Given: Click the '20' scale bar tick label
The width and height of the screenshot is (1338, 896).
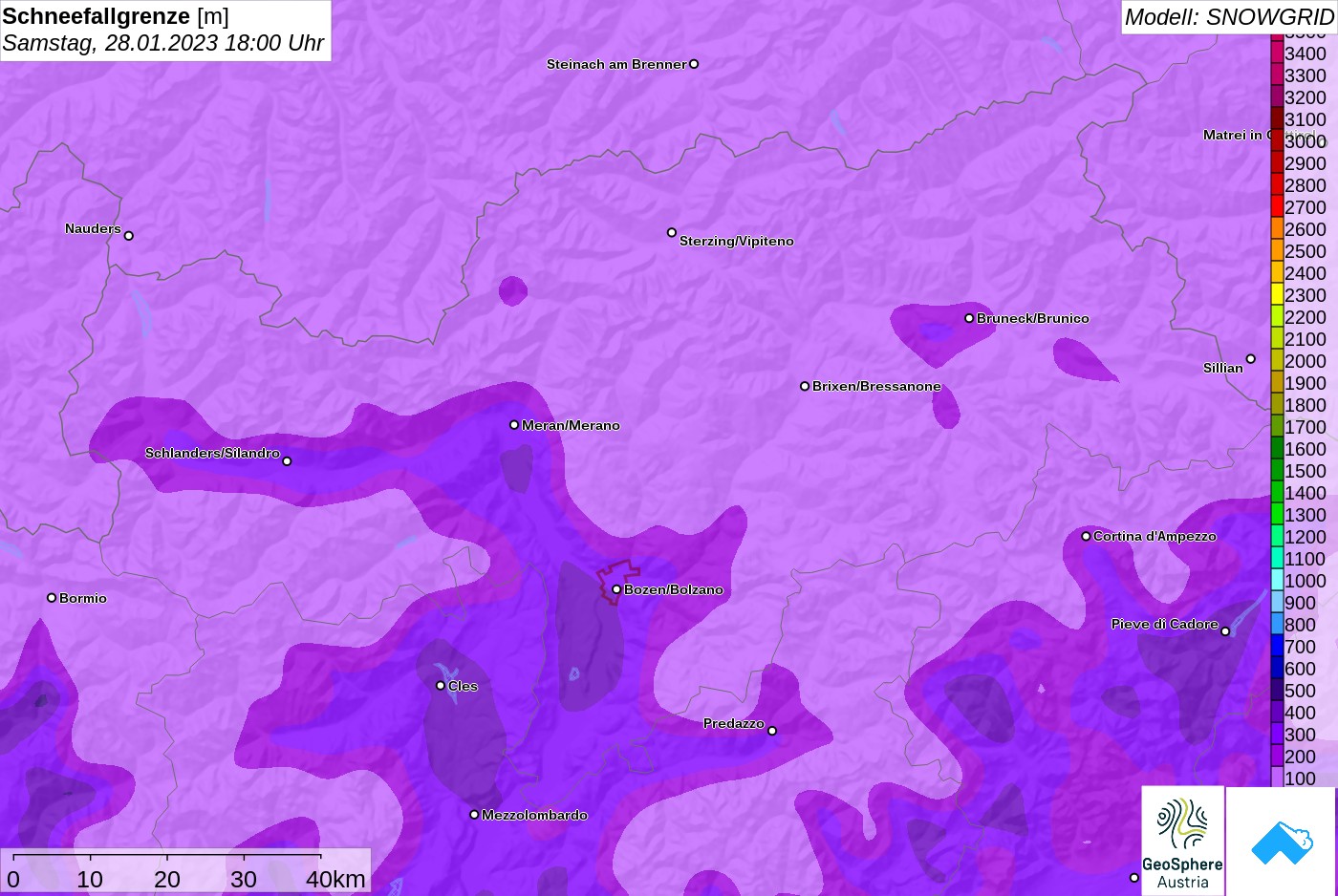Looking at the screenshot, I should tap(167, 879).
